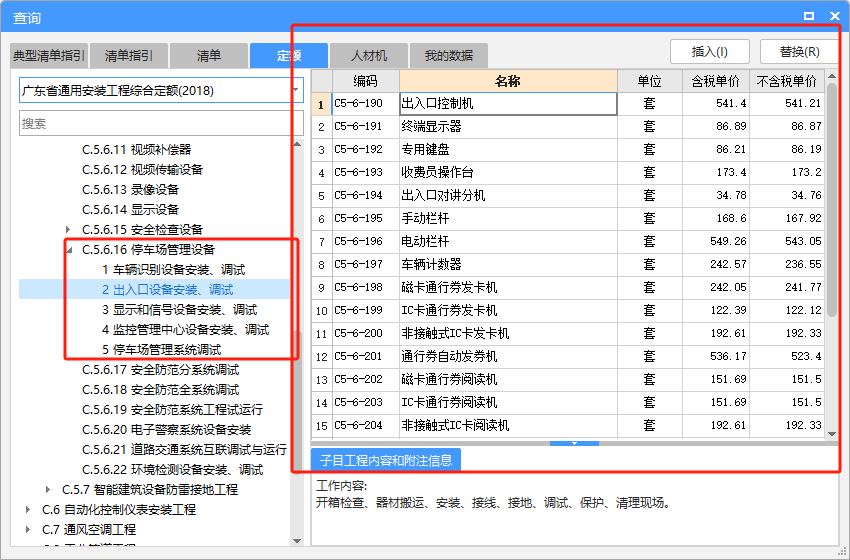Select C.5.6.20 电子警察系统设备安装
This screenshot has width=850, height=560.
pos(166,430)
